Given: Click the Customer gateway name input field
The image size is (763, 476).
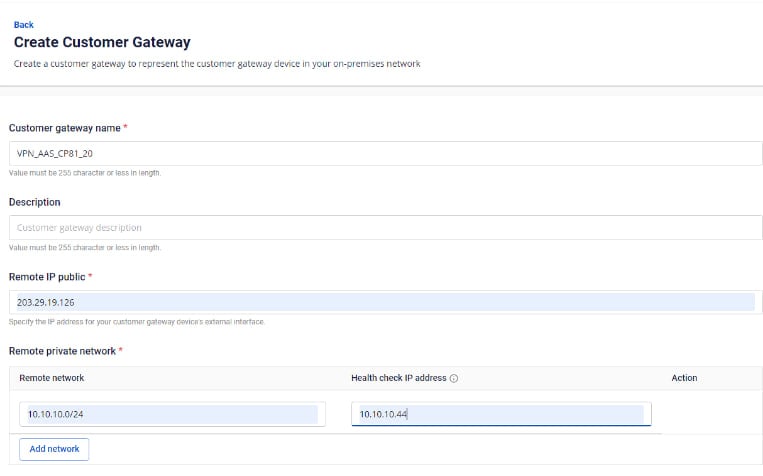Looking at the screenshot, I should click(x=385, y=153).
